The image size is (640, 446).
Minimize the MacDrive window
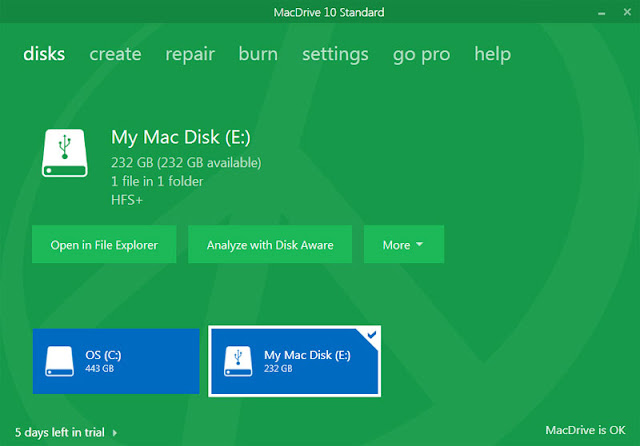[601, 13]
